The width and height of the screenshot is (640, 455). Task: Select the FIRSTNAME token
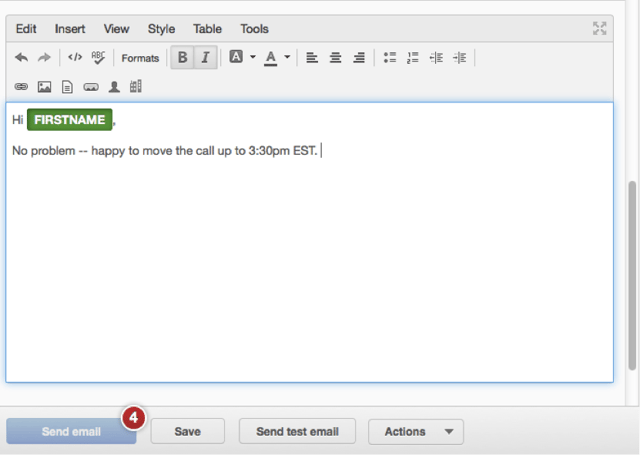coord(69,120)
